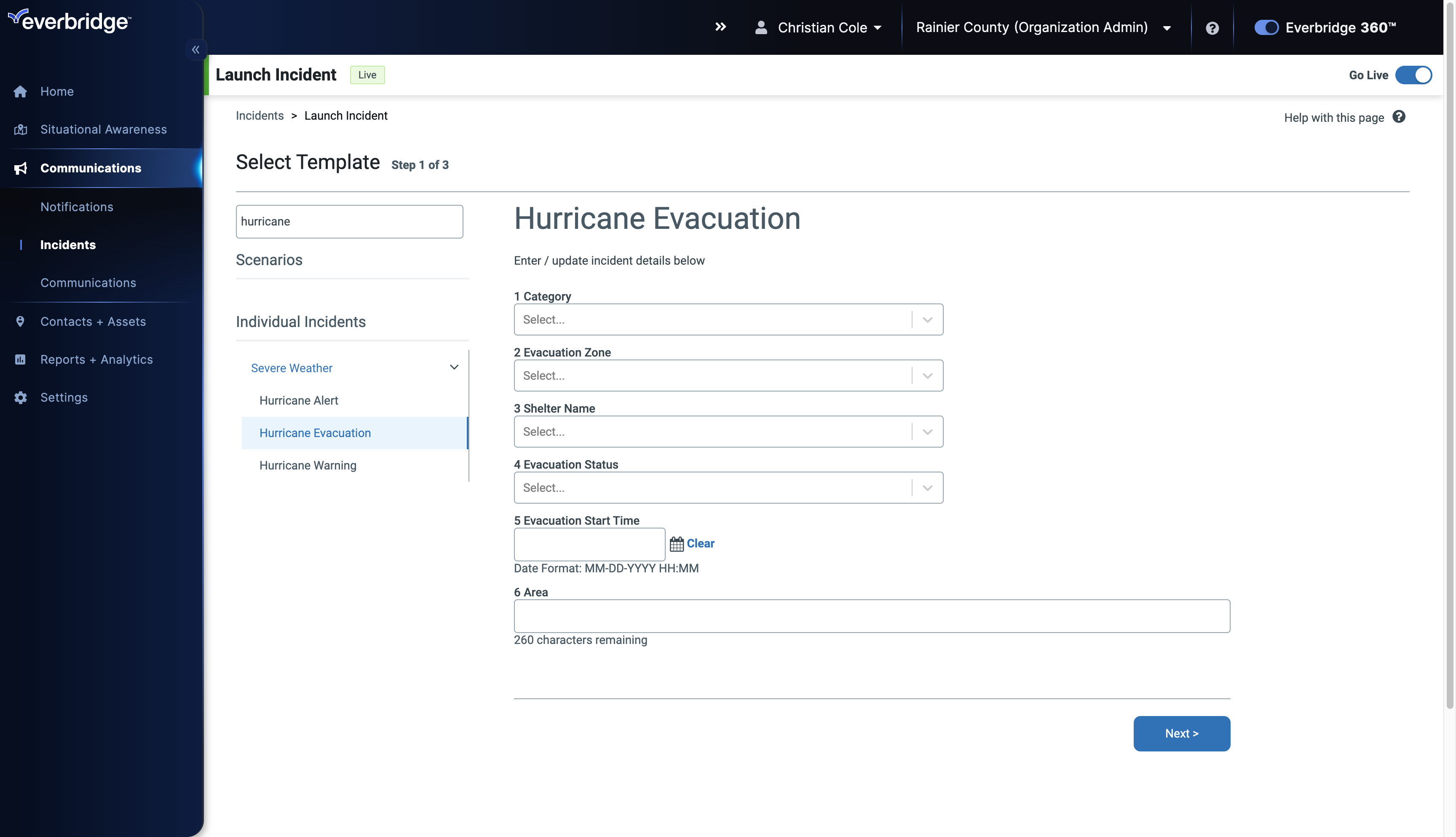Collapse the left sidebar navigation
The height and width of the screenshot is (837, 1456).
click(196, 49)
